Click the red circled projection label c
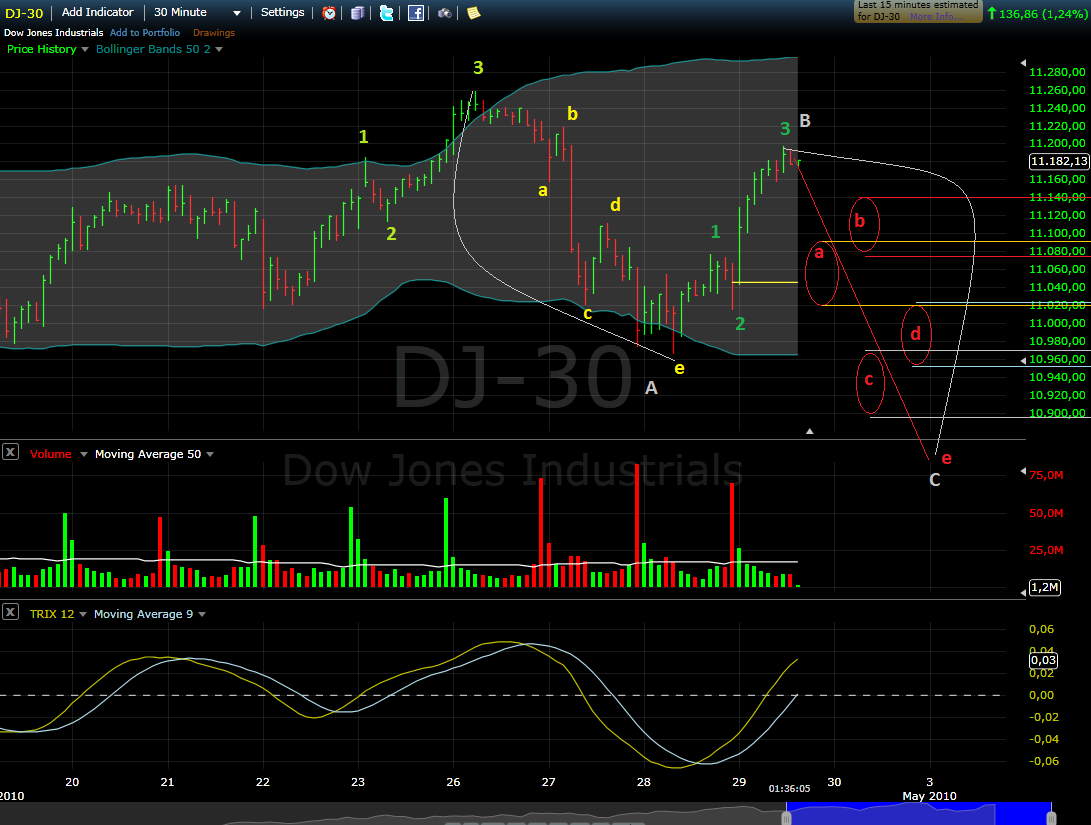 pyautogui.click(x=868, y=380)
